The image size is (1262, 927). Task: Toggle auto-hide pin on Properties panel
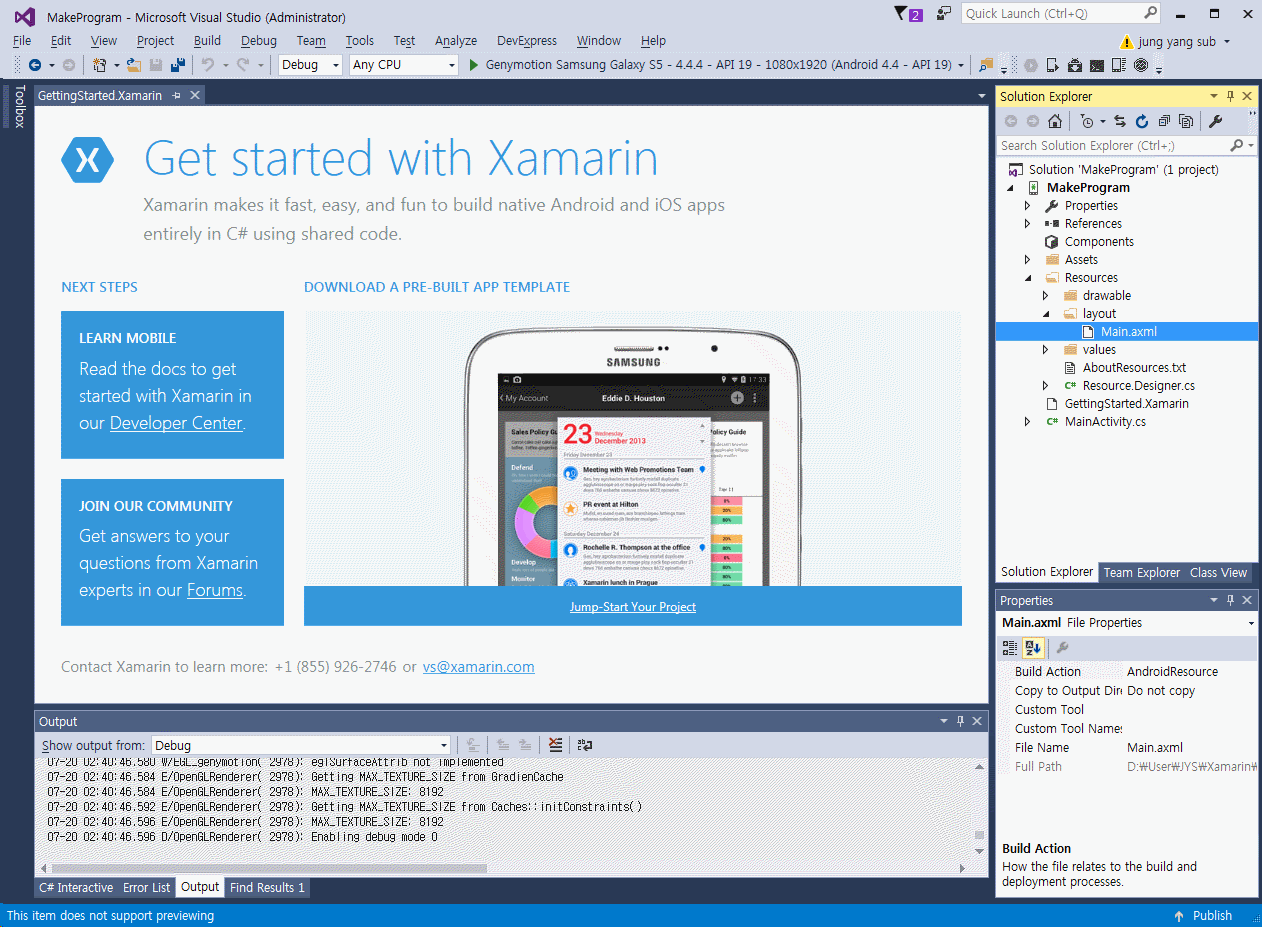click(x=1231, y=600)
